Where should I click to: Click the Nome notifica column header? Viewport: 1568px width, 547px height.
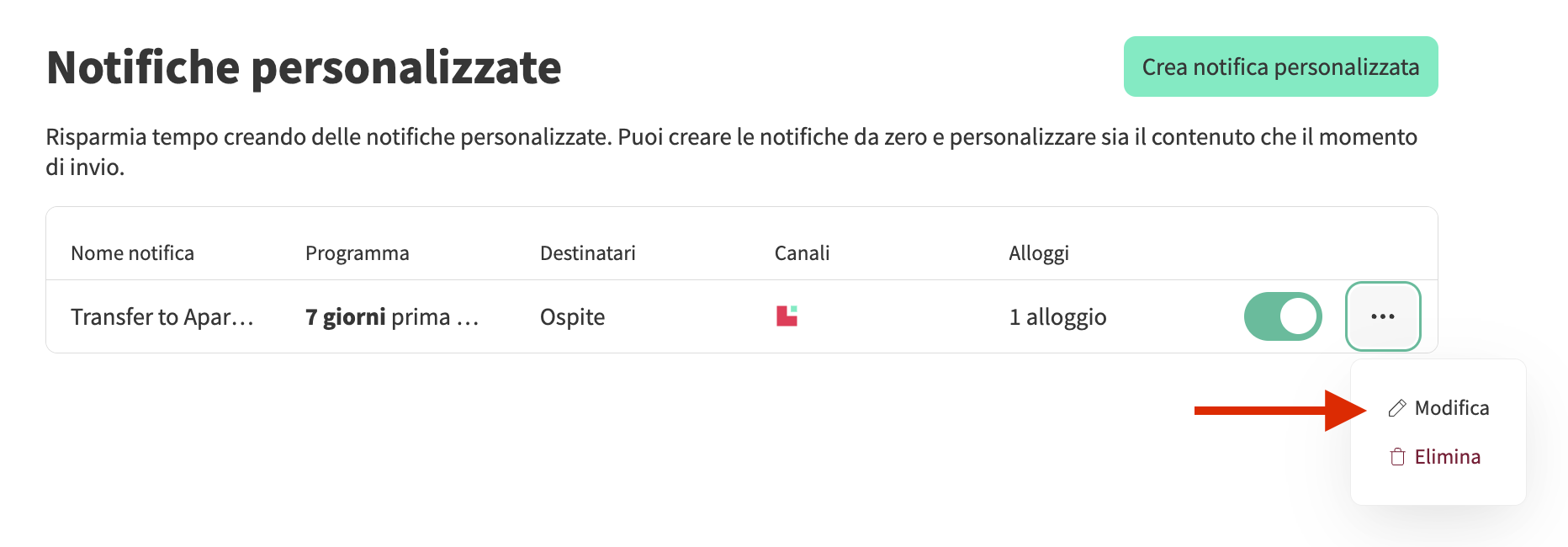pyautogui.click(x=132, y=253)
